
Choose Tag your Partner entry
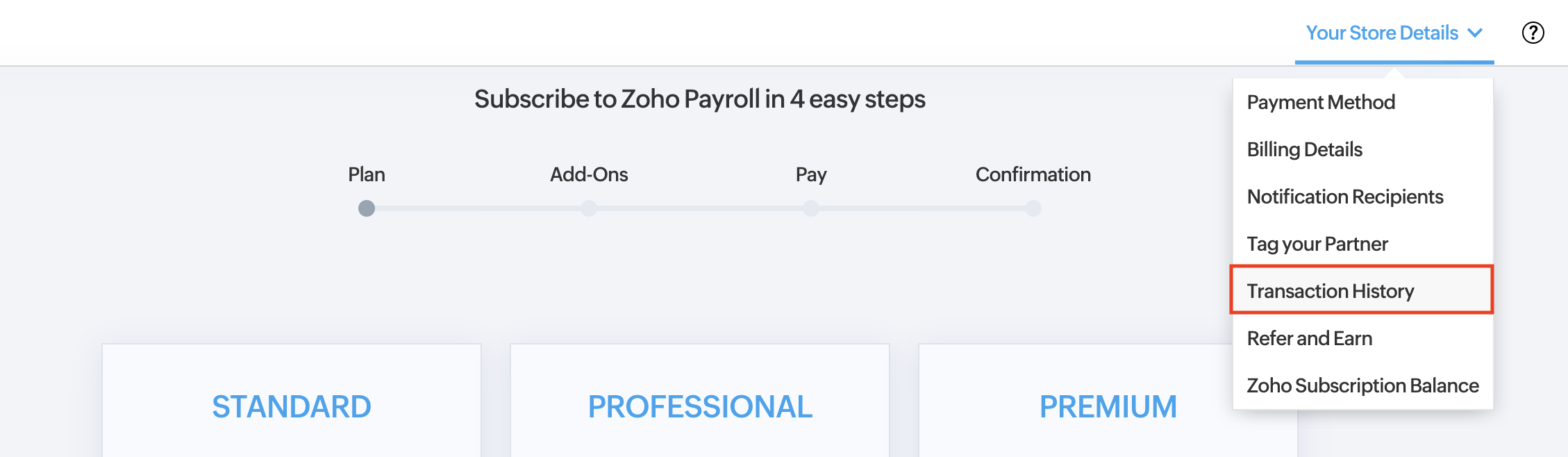1317,244
